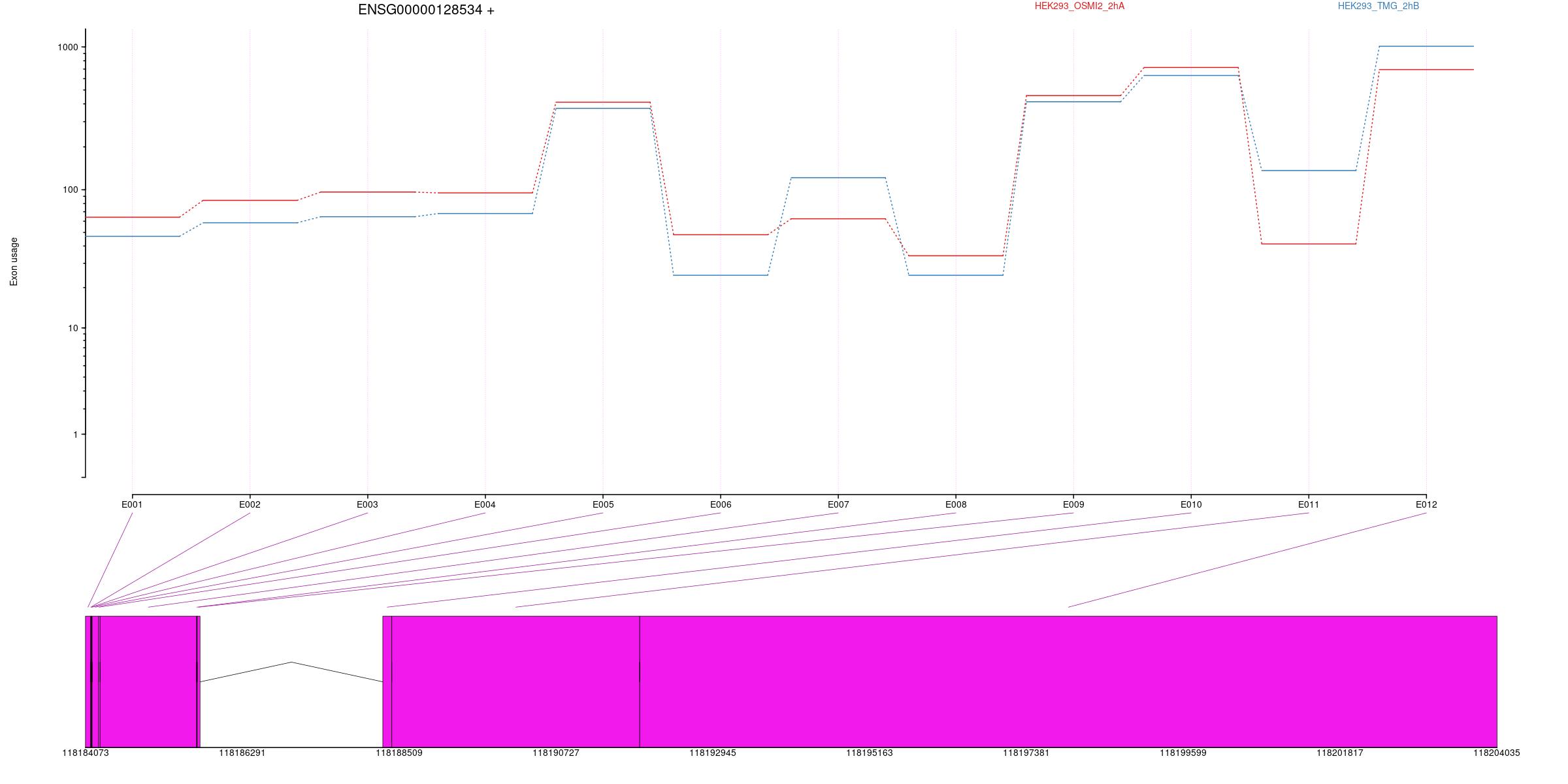Click the blue E012 usage line segment
Image resolution: width=1568 pixels, height=784 pixels.
1426,46
